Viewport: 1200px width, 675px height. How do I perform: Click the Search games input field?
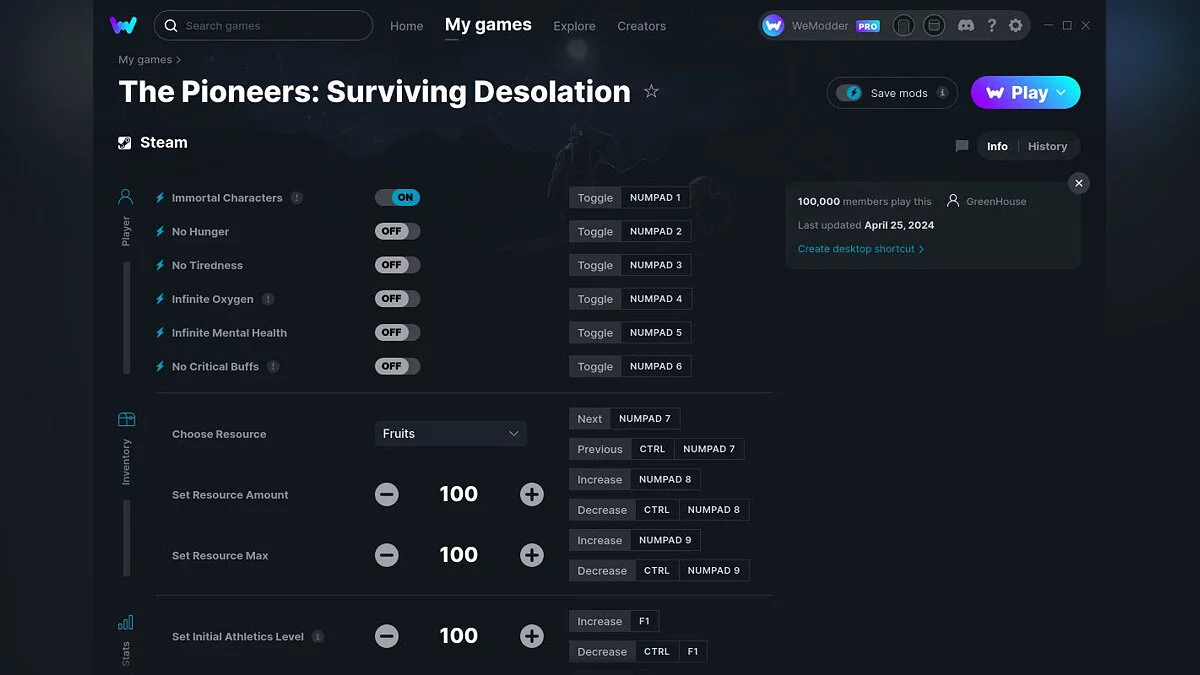[264, 25]
